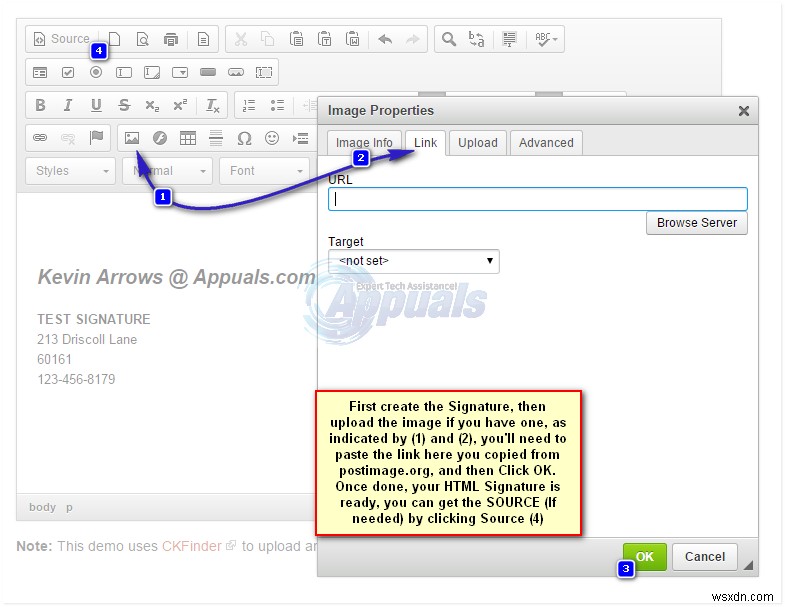
Task: Click Paste from Word icon
Action: [352, 39]
